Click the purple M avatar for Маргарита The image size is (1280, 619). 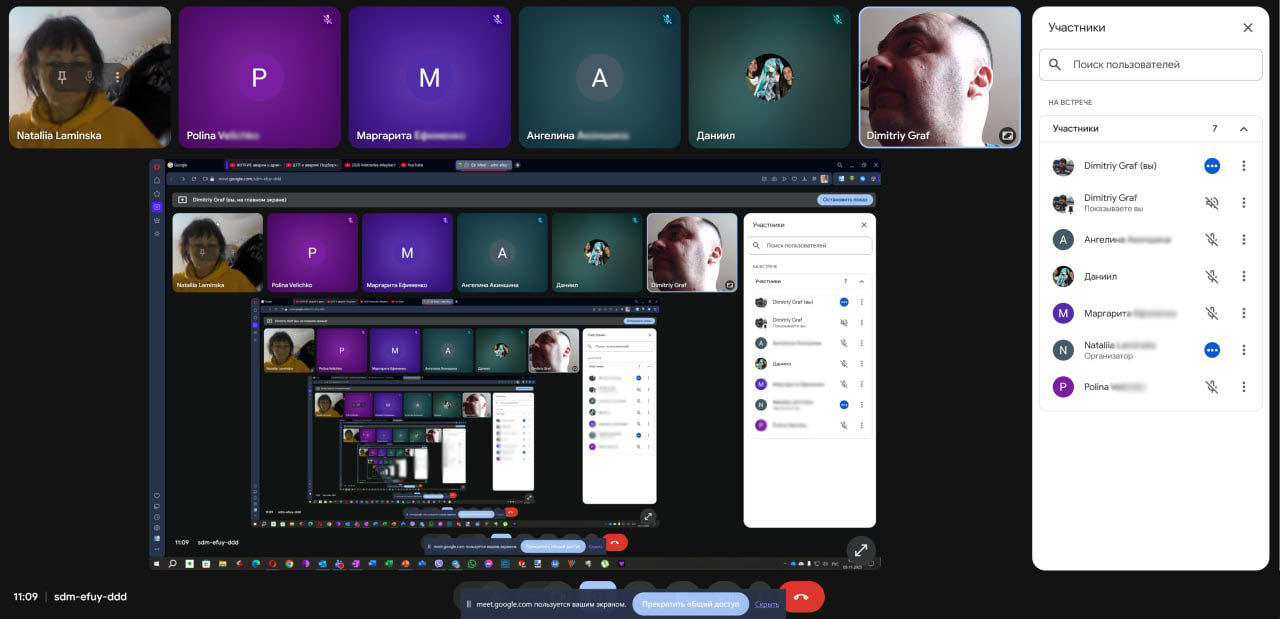[x=1063, y=313]
